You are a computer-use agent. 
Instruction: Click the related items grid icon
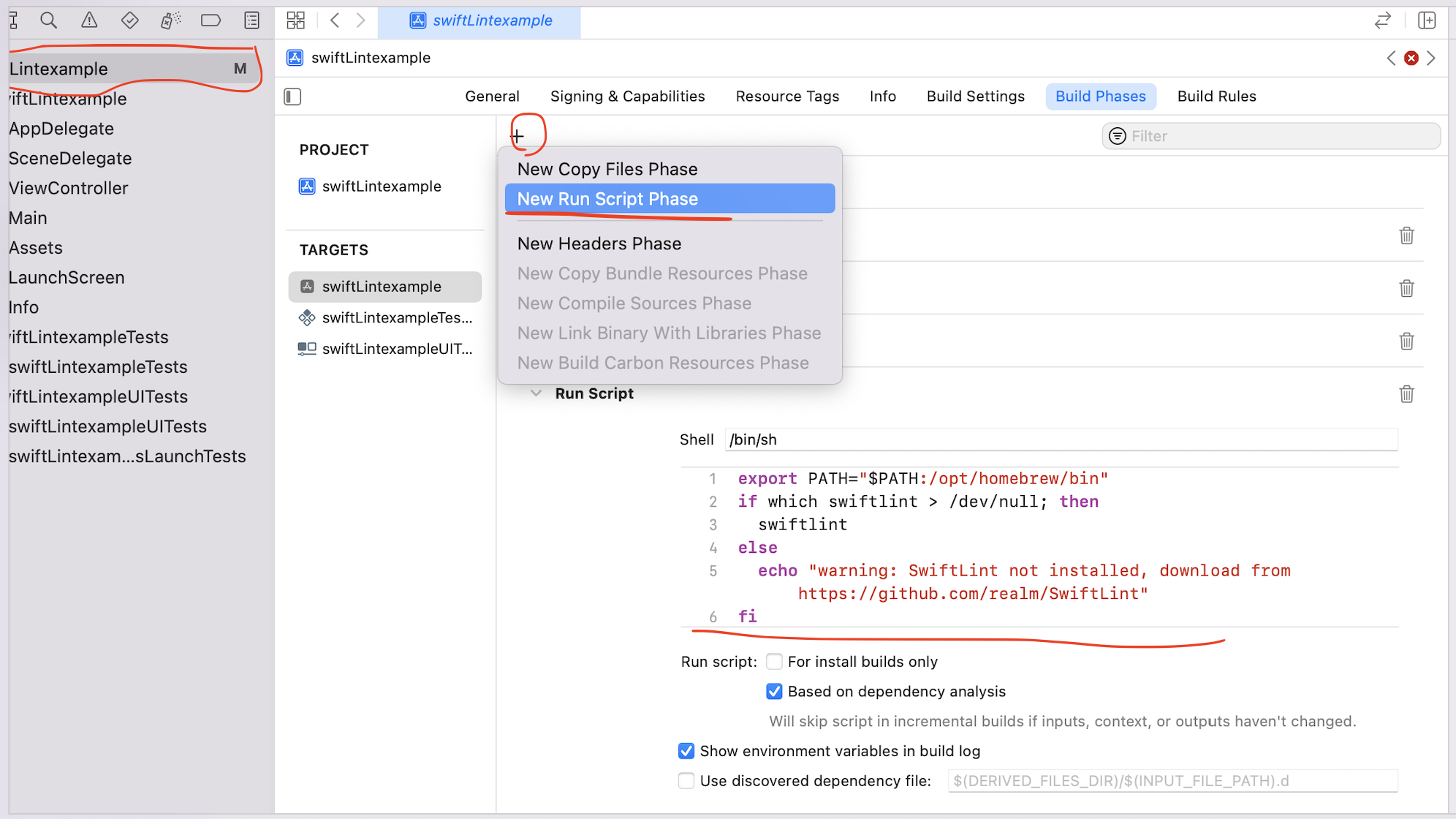pos(295,20)
